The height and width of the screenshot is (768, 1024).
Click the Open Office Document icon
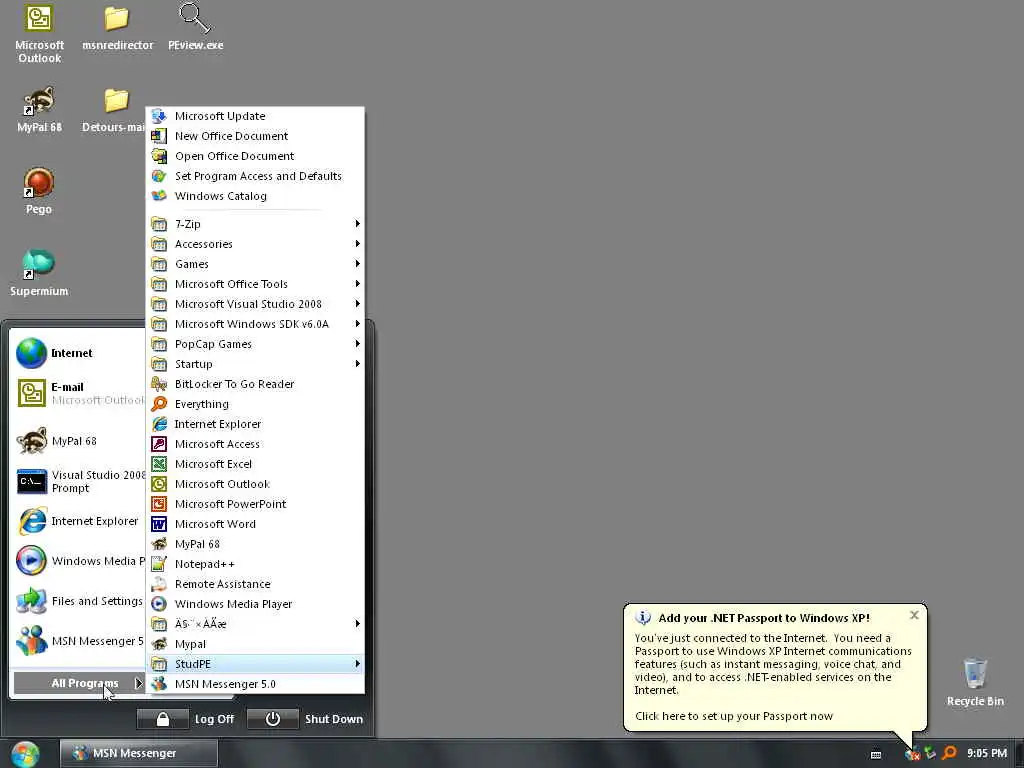pos(159,156)
